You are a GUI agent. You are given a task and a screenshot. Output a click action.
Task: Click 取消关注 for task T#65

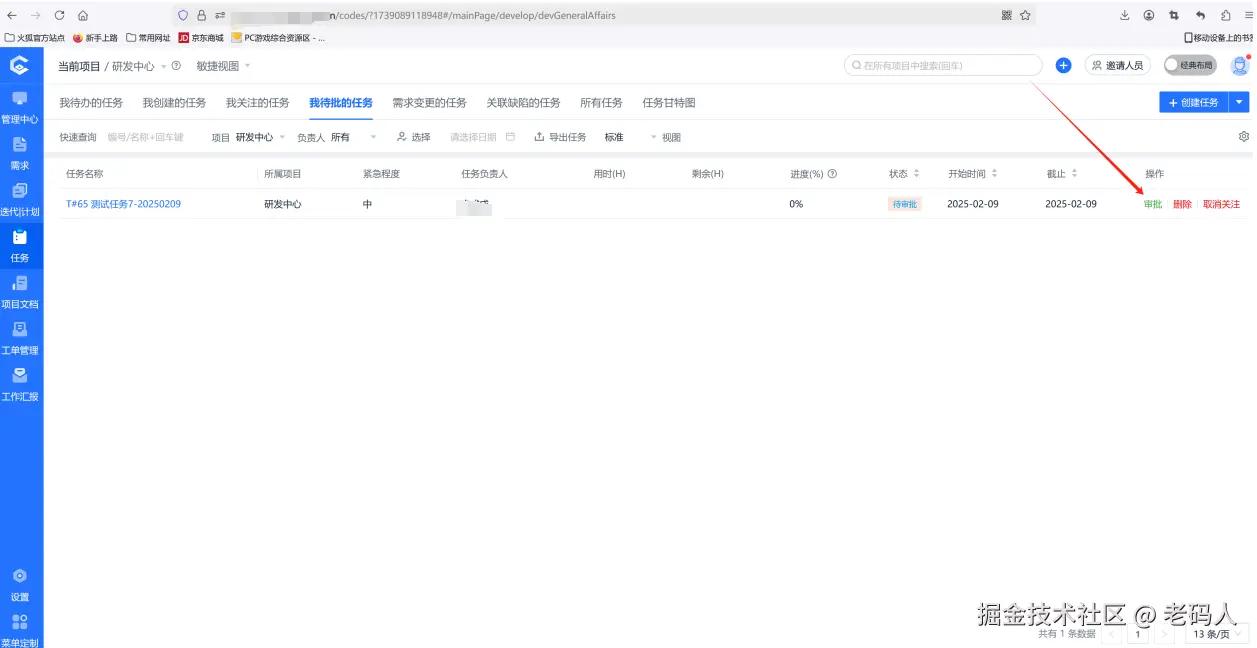1221,204
